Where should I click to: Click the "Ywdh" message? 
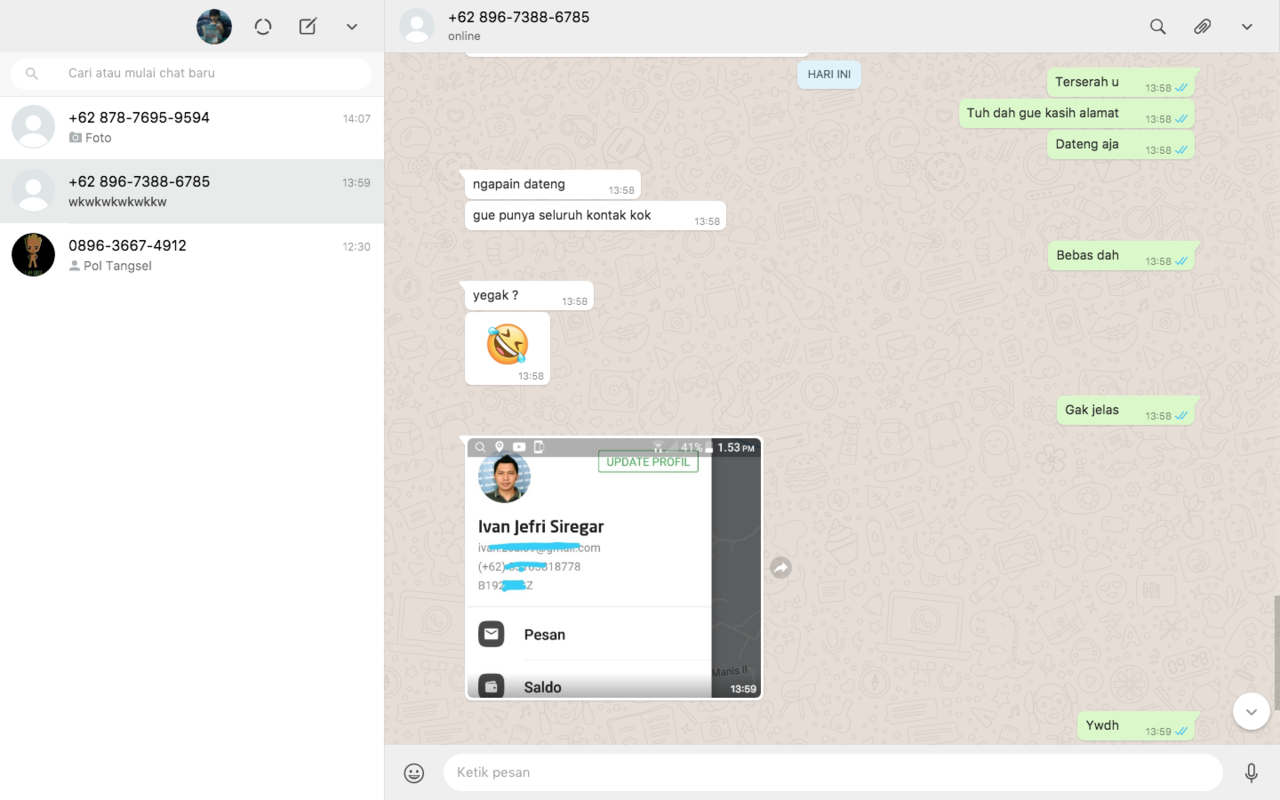(x=1136, y=726)
